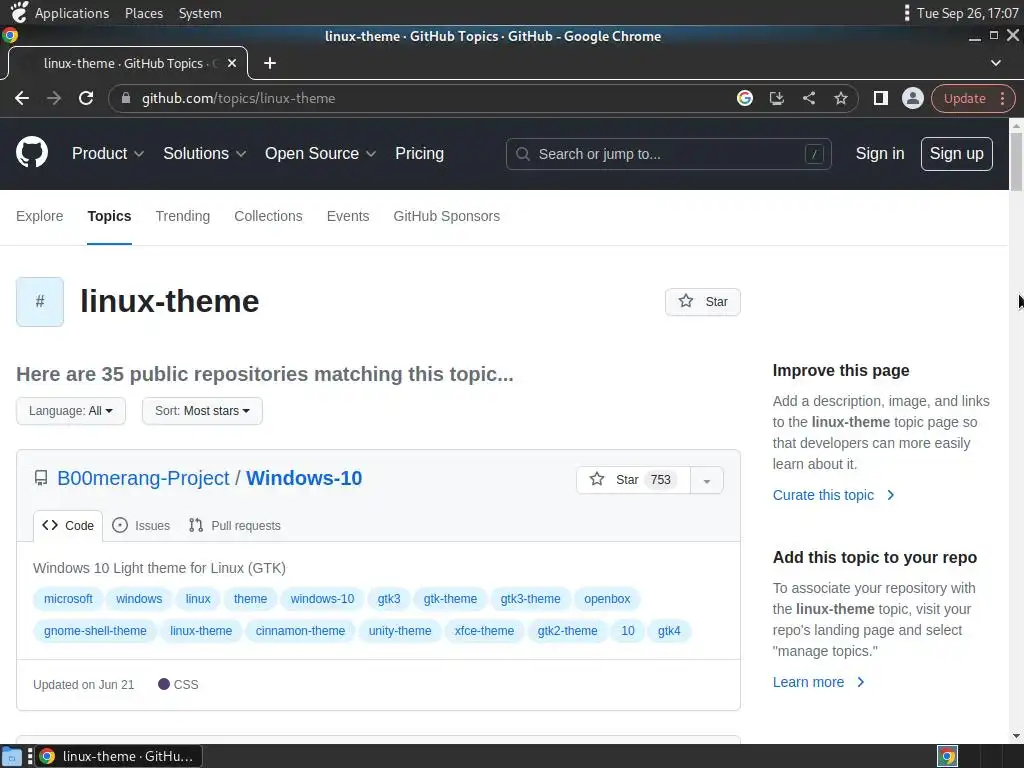Open the System menu
Screen dimensions: 1024x768
[x=200, y=13]
